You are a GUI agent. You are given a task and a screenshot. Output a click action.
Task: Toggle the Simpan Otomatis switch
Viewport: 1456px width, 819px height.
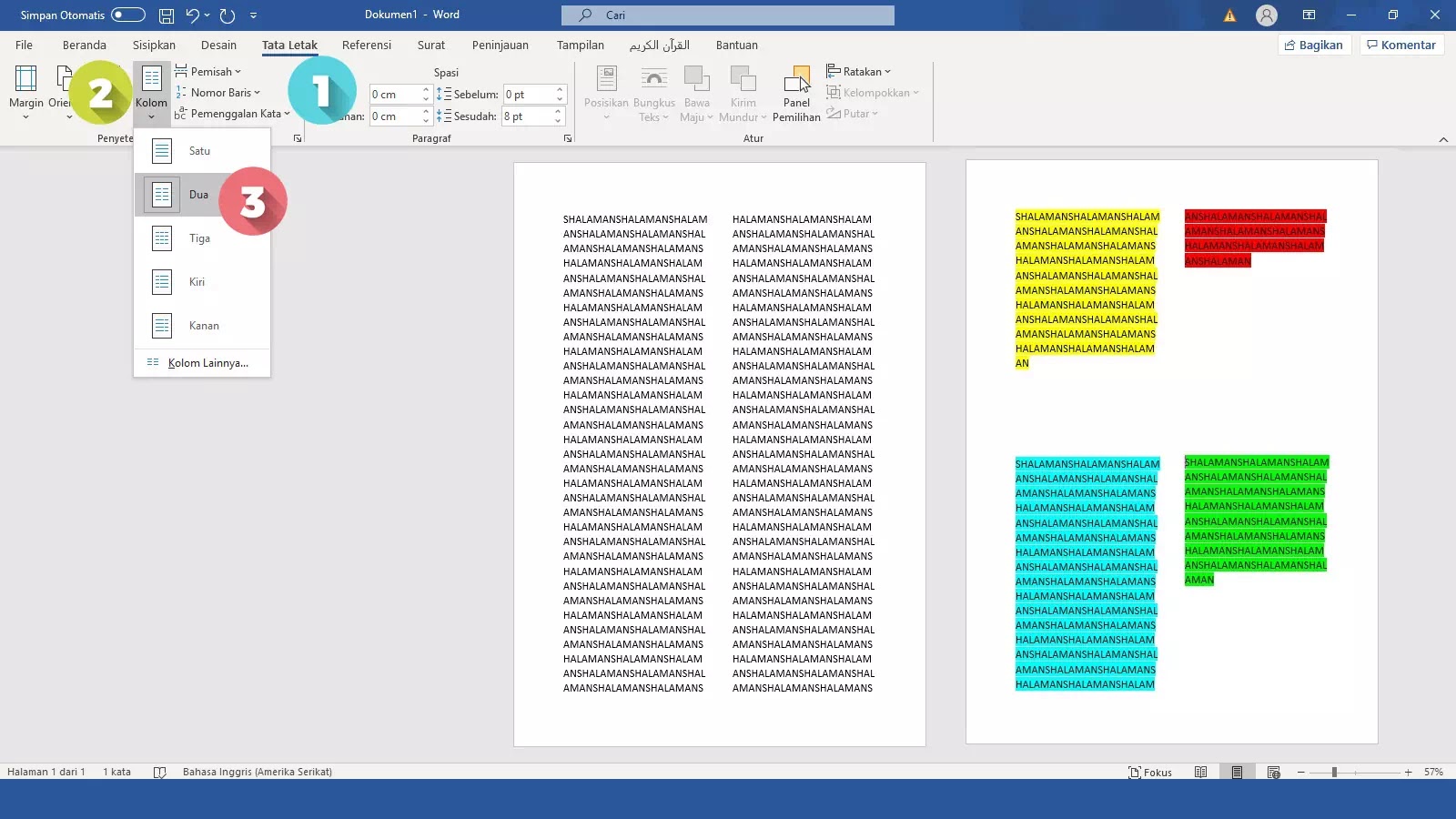[128, 15]
